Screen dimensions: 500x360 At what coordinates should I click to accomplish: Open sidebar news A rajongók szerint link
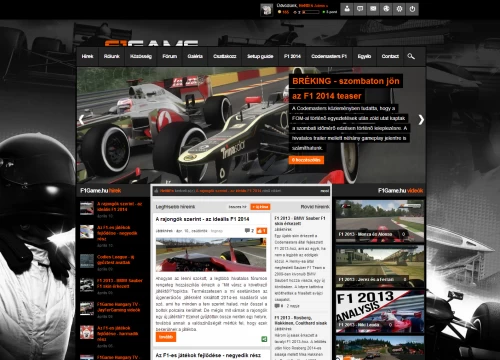coord(119,207)
